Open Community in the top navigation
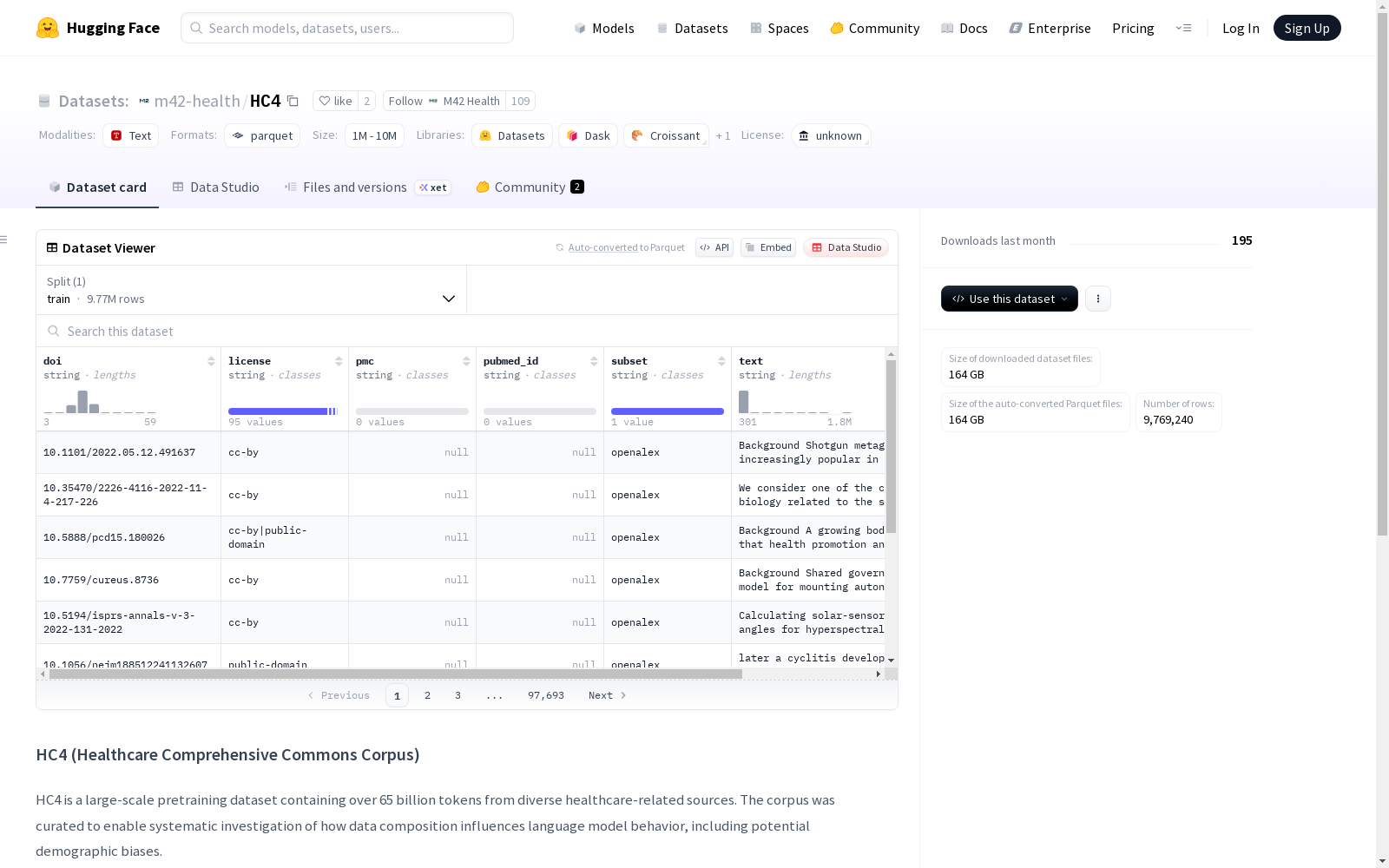Screen dimensions: 1389x868 click(874, 28)
